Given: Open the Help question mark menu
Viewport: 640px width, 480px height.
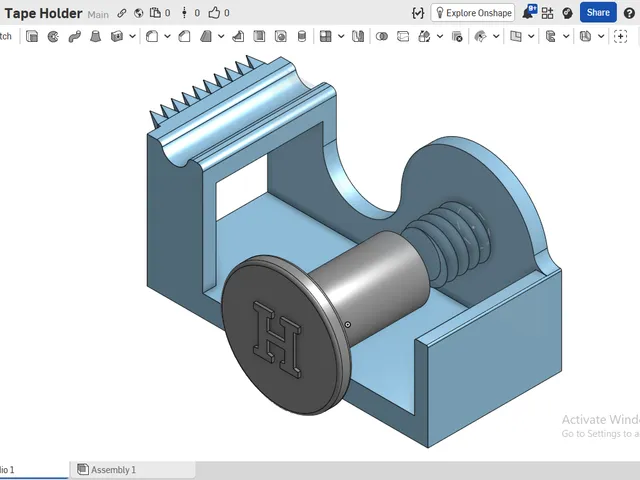Looking at the screenshot, I should [x=629, y=13].
